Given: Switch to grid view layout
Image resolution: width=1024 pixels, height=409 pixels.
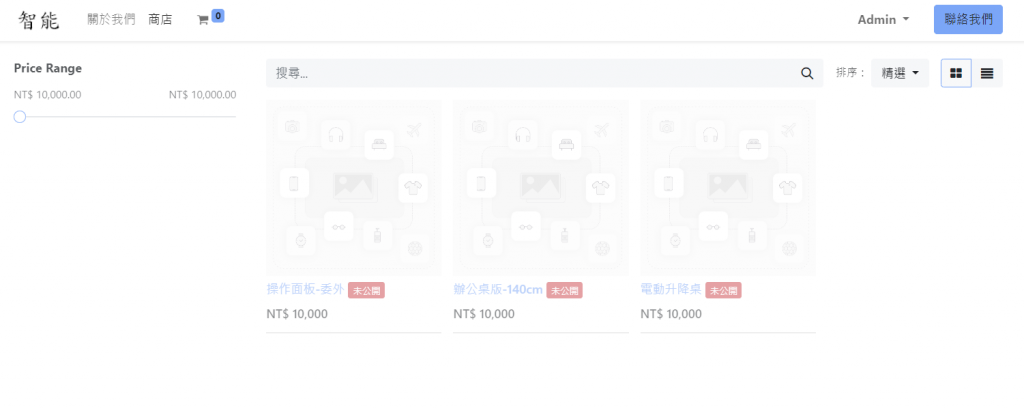Looking at the screenshot, I should [x=956, y=73].
